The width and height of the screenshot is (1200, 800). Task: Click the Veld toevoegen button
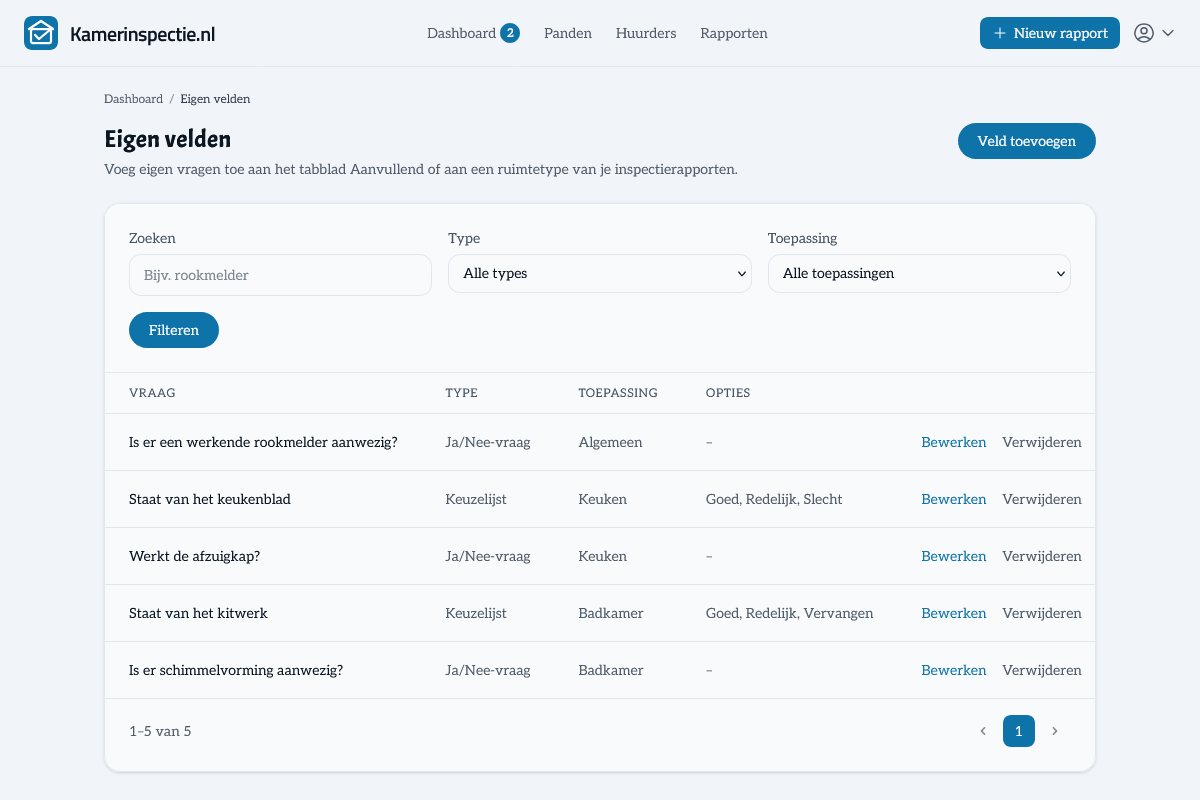pos(1027,141)
